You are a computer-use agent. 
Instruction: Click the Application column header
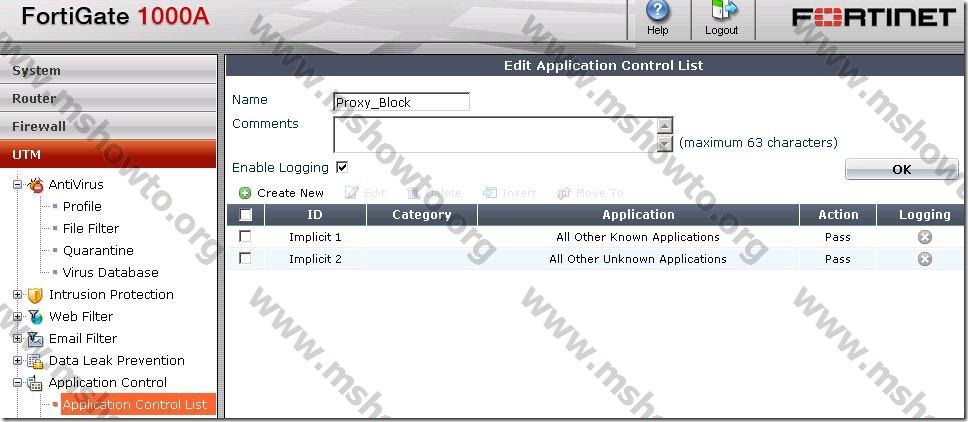point(638,215)
